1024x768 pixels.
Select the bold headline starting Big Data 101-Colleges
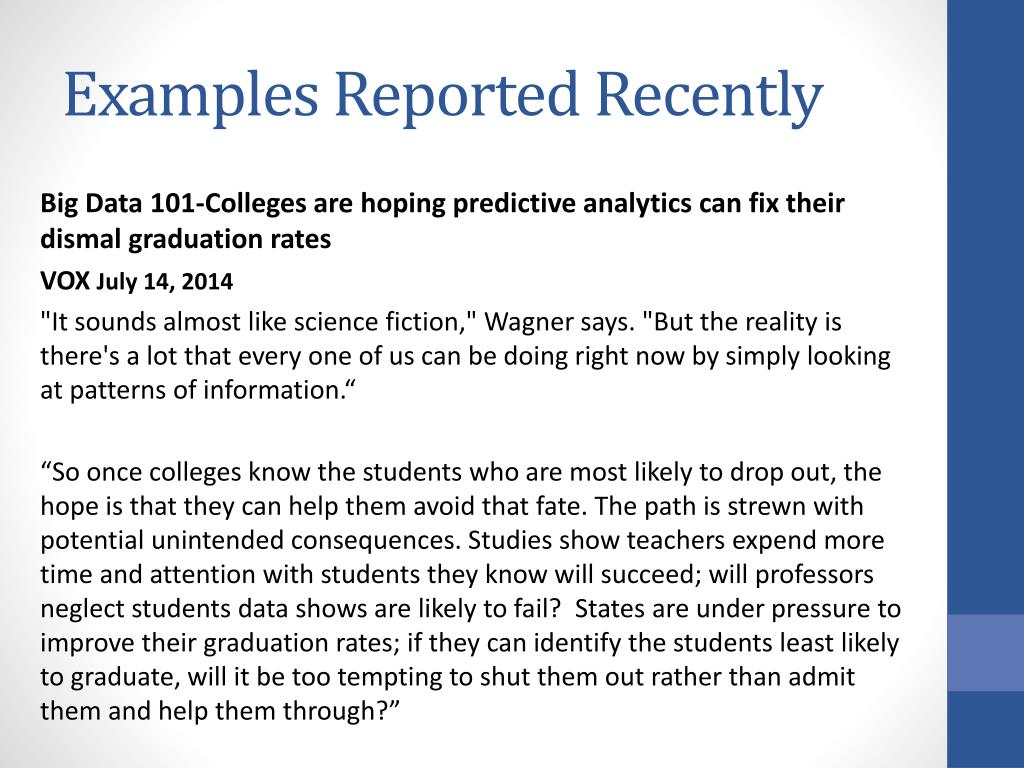pyautogui.click(x=442, y=221)
